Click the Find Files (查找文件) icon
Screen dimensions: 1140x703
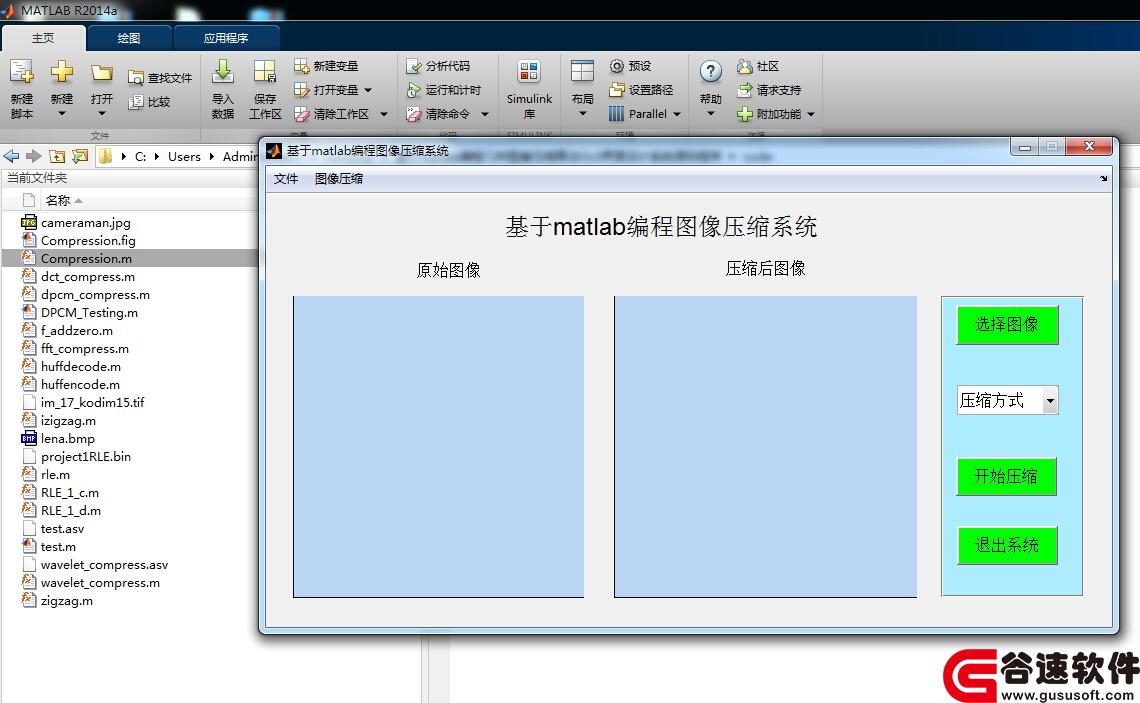pyautogui.click(x=136, y=78)
